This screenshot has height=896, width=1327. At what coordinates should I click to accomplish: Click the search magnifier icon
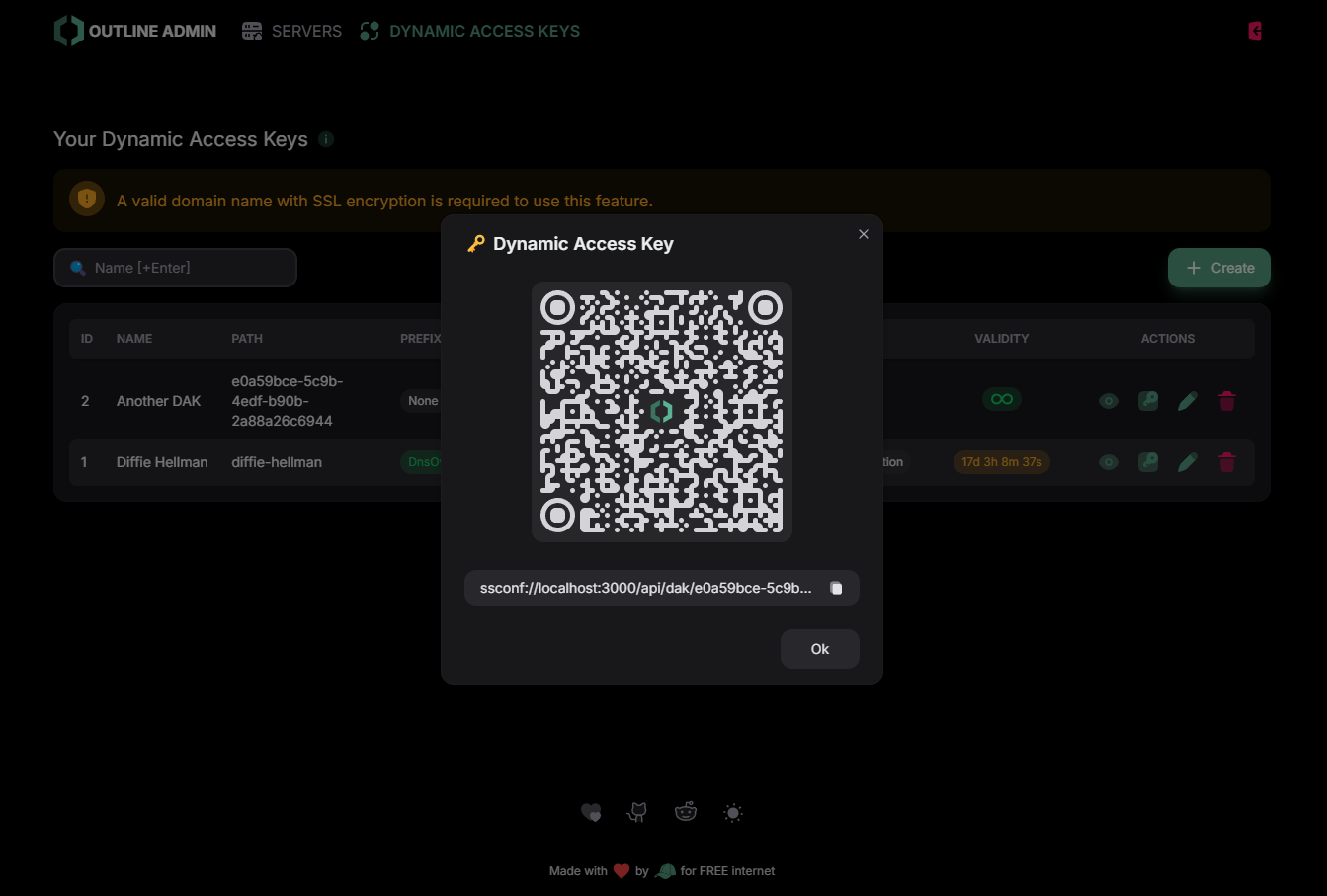78,268
